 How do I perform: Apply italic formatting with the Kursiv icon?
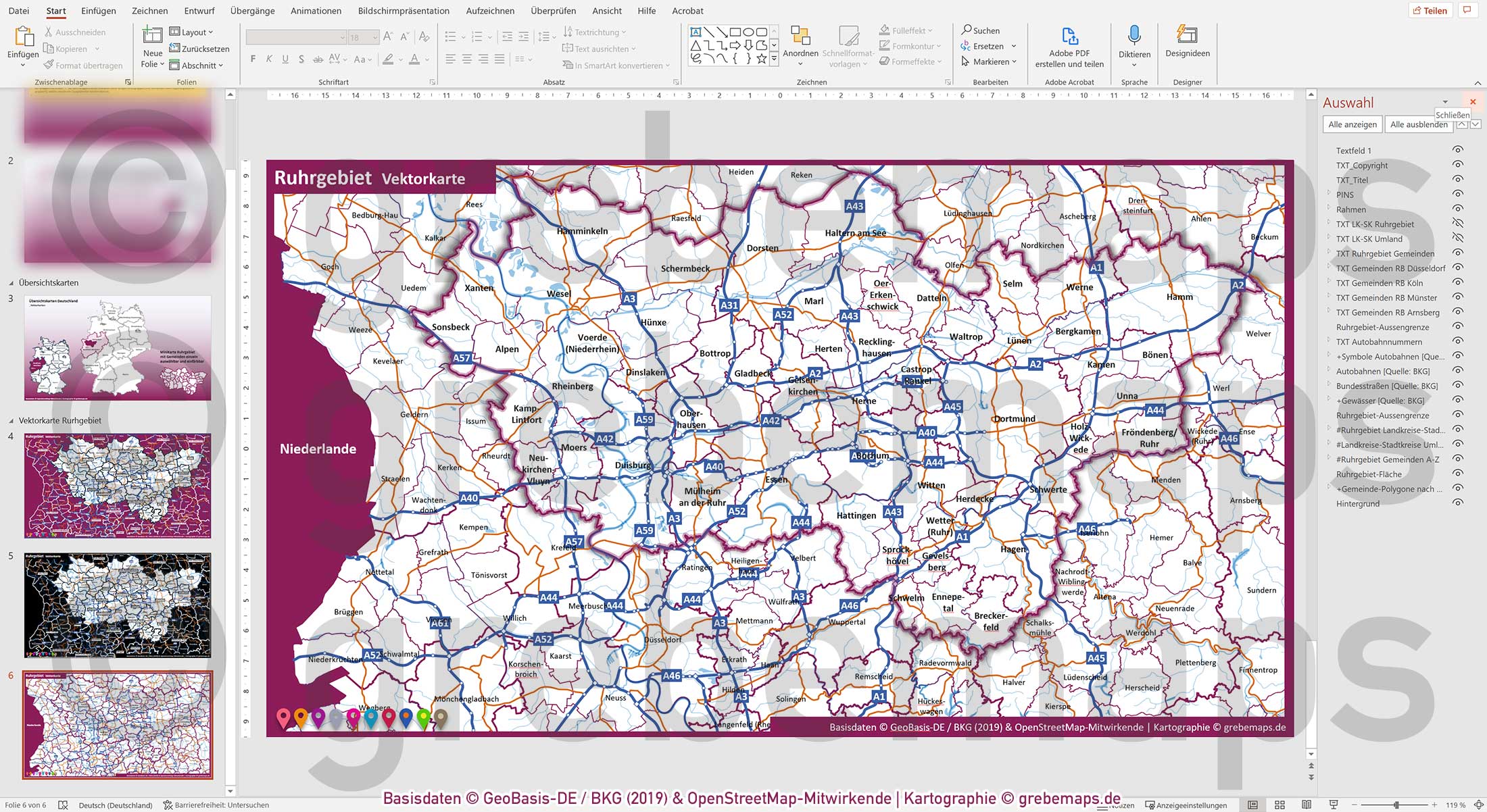[268, 59]
